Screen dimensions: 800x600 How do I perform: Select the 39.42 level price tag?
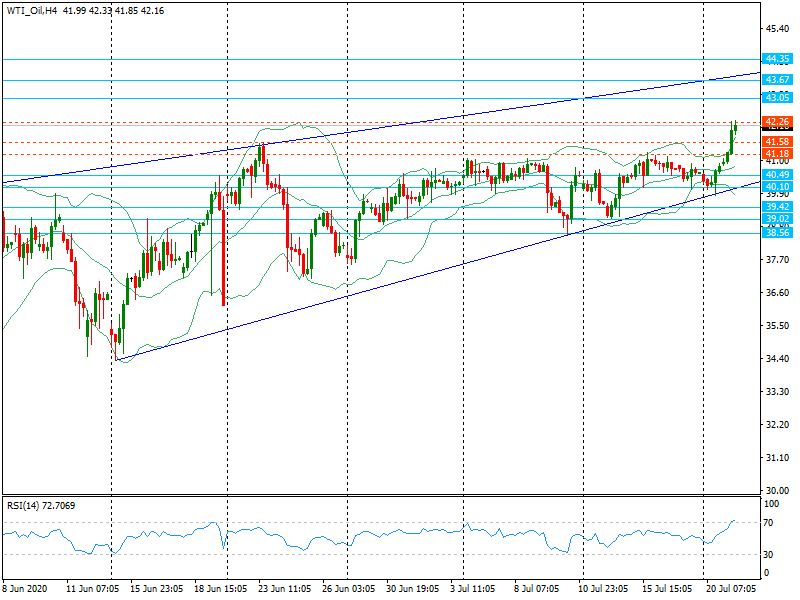(x=777, y=207)
